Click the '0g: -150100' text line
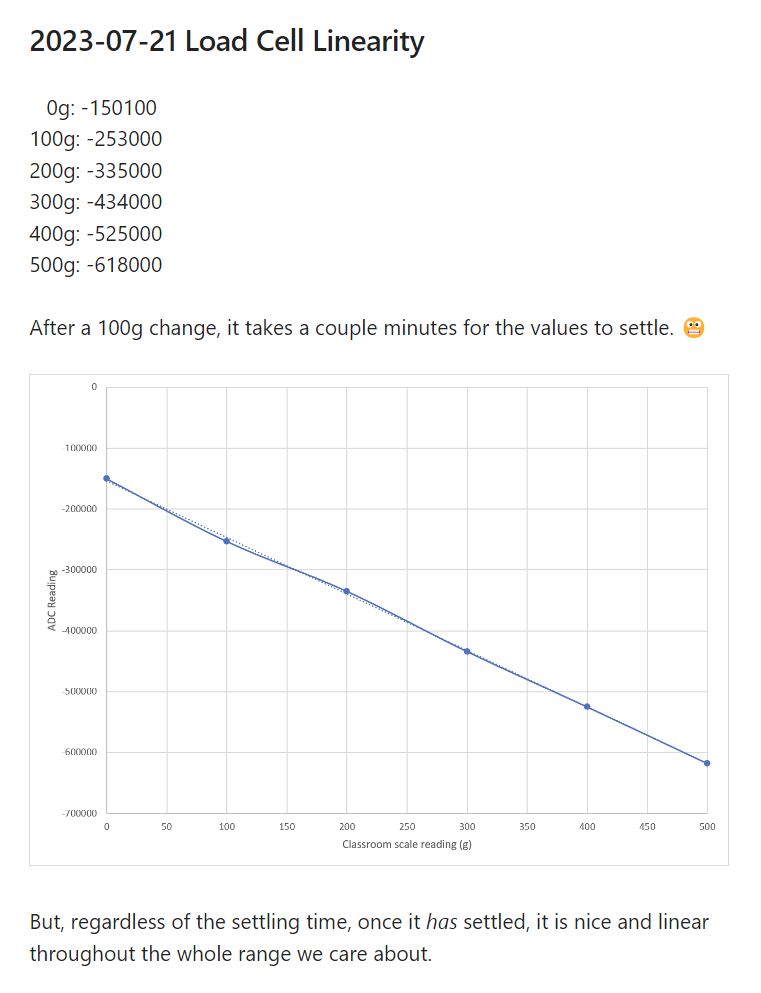761x993 pixels. (101, 108)
